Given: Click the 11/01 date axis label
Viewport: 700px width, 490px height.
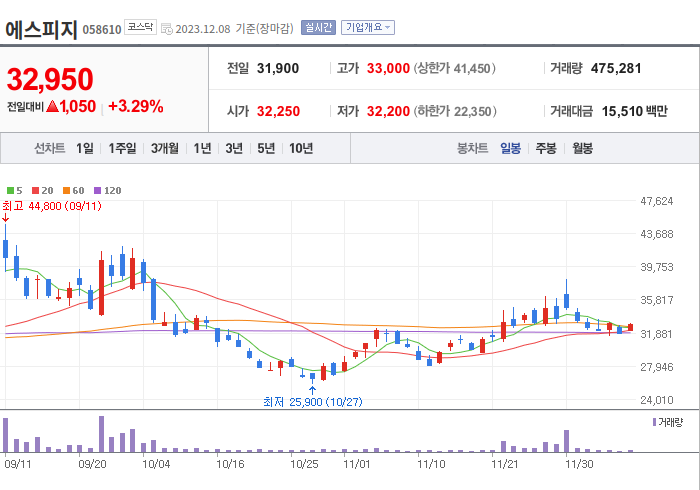Looking at the screenshot, I should click(x=357, y=464).
